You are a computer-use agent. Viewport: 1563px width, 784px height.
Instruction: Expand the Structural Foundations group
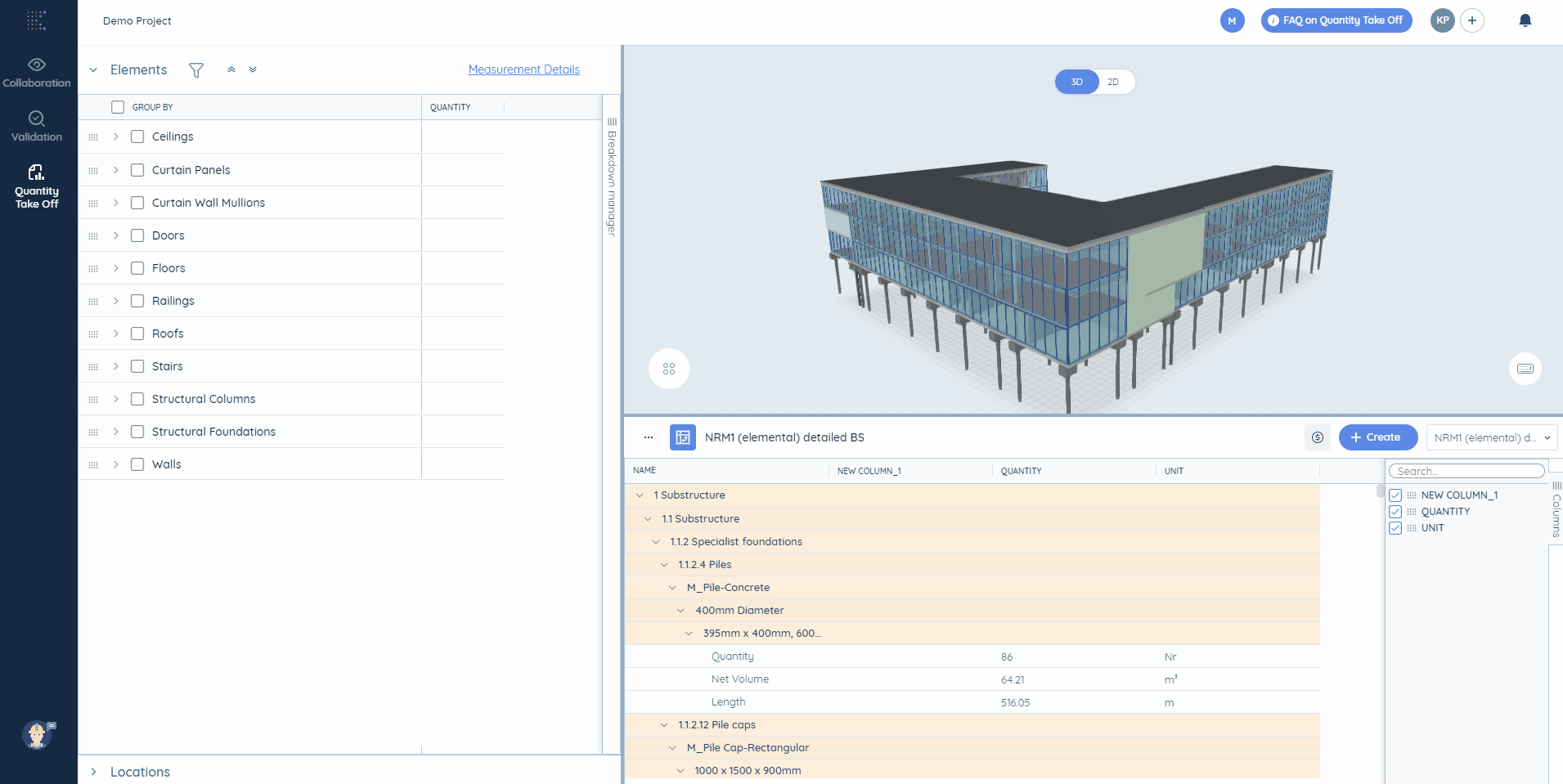116,432
